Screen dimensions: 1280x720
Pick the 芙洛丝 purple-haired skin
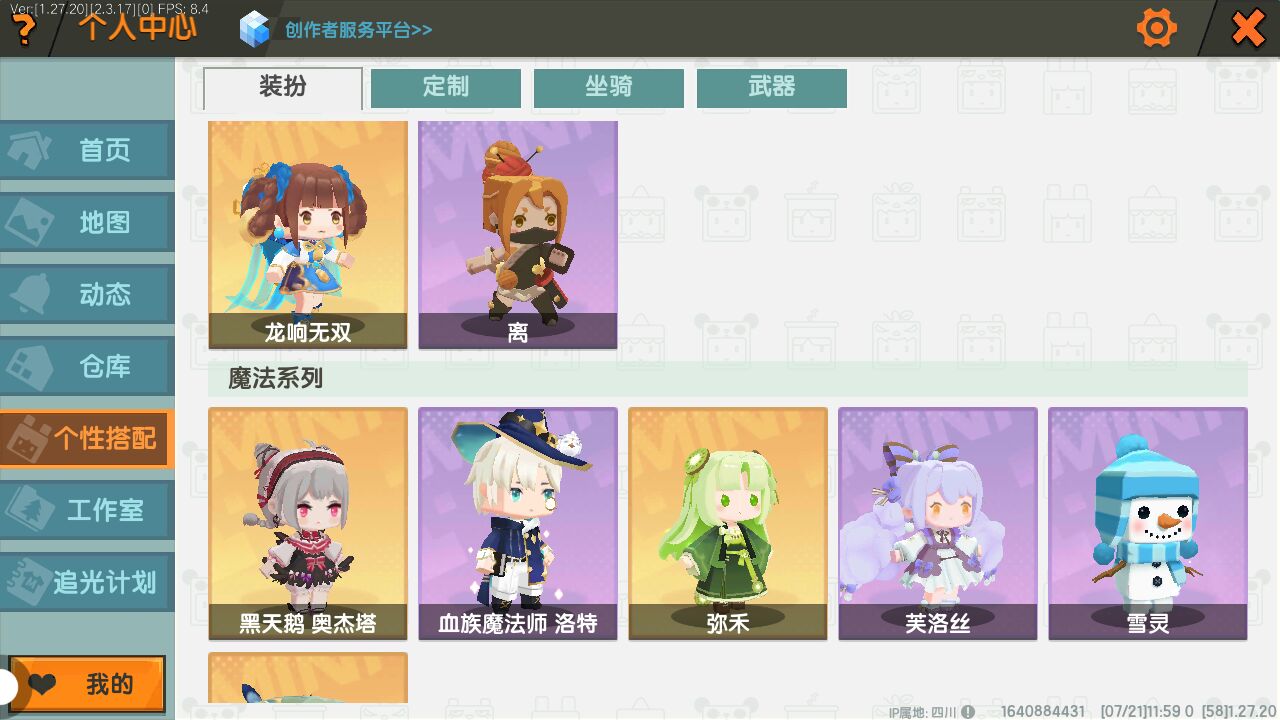coord(938,524)
